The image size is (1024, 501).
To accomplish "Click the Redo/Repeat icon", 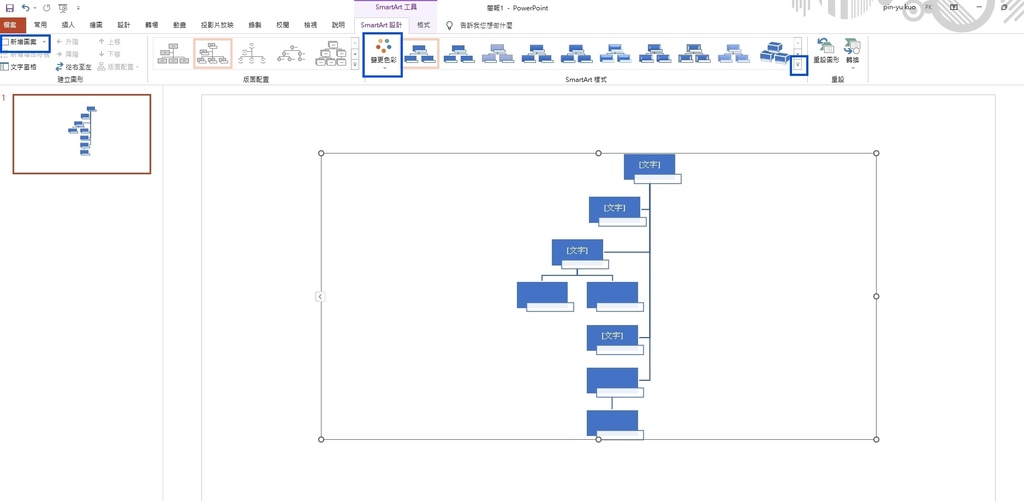I will tap(46, 8).
